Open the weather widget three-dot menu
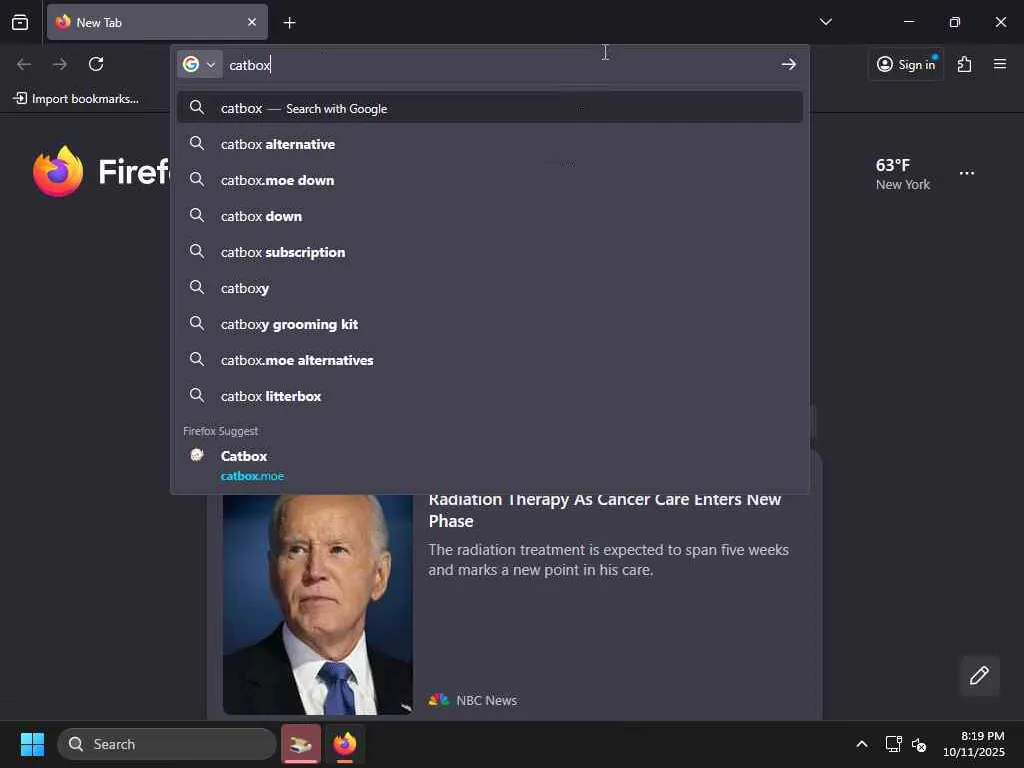 tap(967, 173)
